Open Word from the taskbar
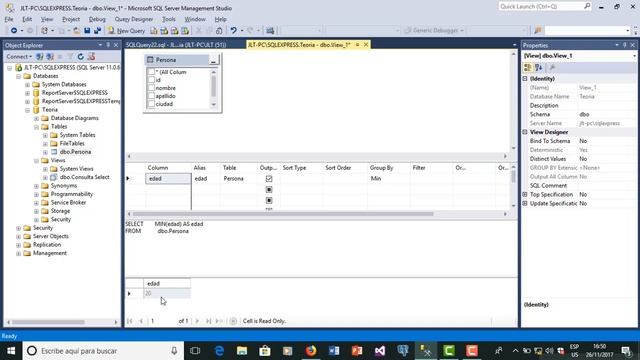Screen dimensions: 640x360 (334, 351)
